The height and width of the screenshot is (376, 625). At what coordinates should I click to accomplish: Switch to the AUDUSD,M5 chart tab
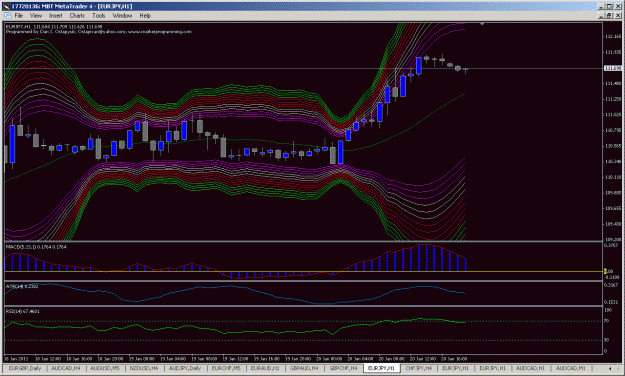coord(105,368)
